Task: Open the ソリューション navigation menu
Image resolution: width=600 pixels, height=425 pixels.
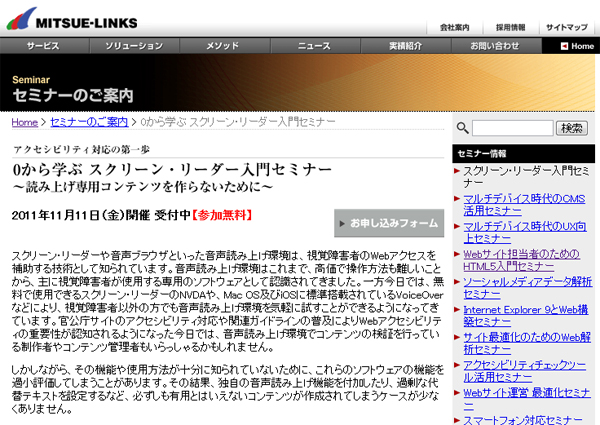Action: coord(133,46)
